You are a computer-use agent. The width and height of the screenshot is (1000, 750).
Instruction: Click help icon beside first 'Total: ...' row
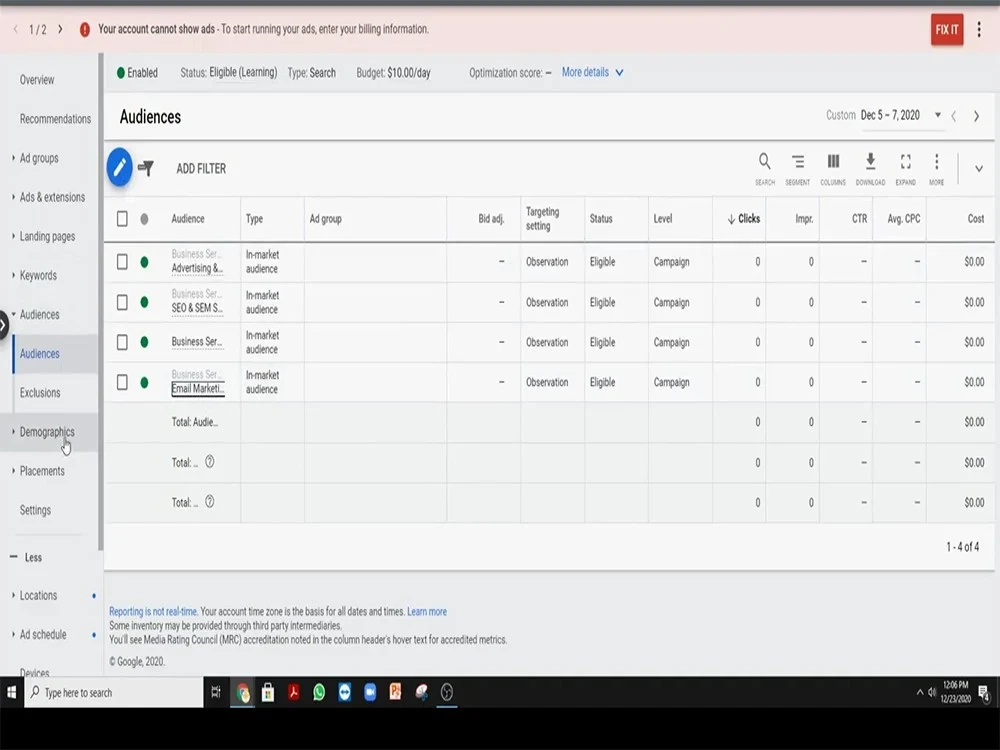(x=209, y=462)
